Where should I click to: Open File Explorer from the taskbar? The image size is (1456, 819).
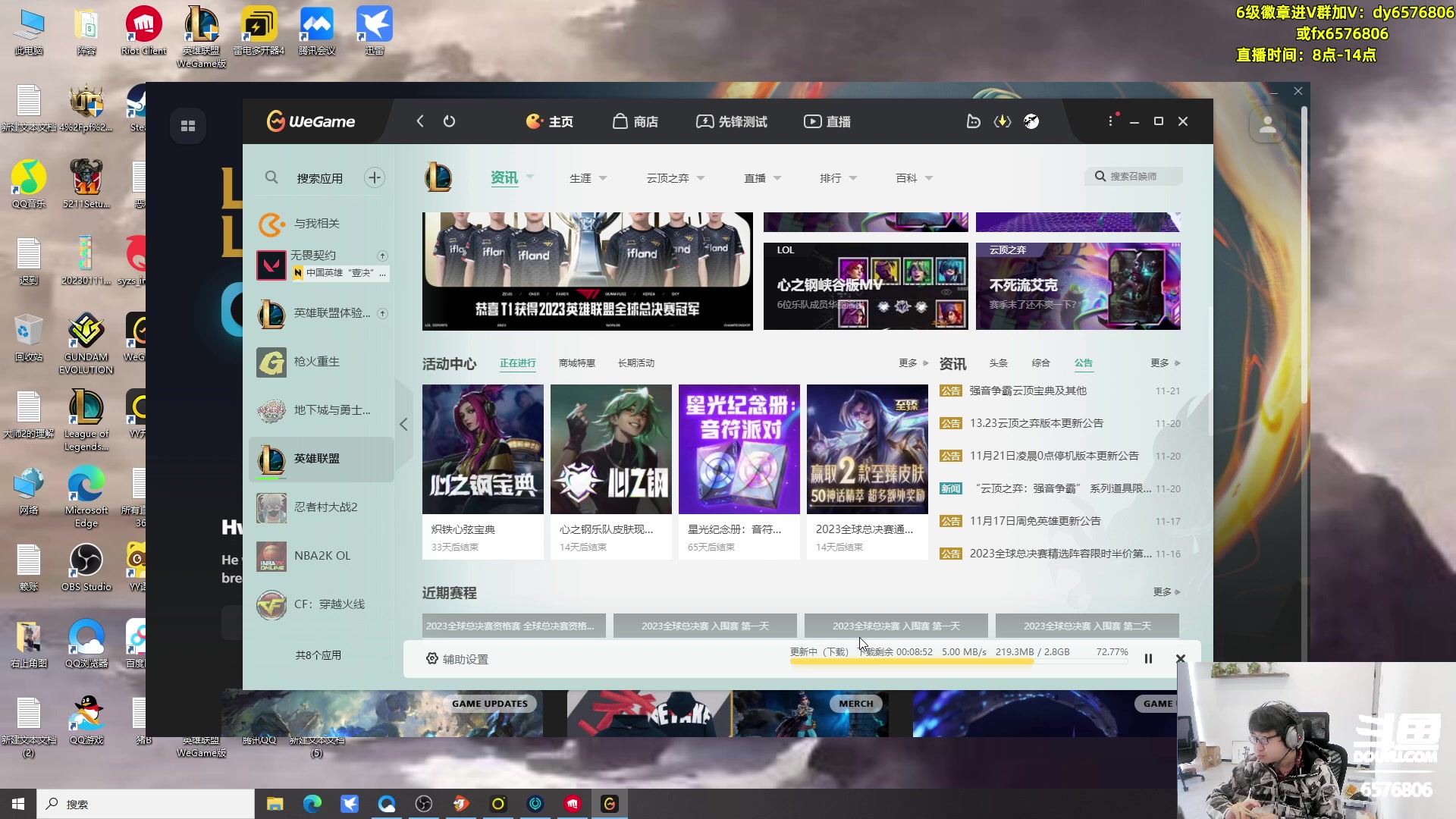pyautogui.click(x=275, y=804)
